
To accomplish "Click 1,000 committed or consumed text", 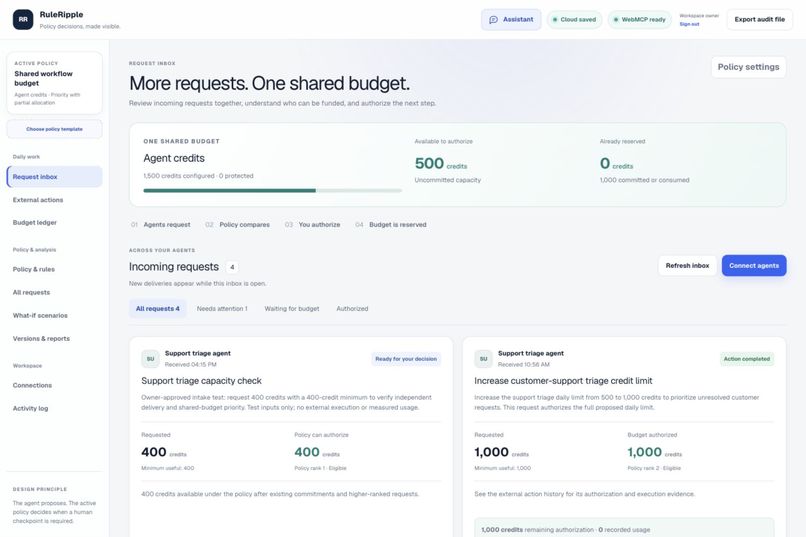I will click(x=645, y=180).
